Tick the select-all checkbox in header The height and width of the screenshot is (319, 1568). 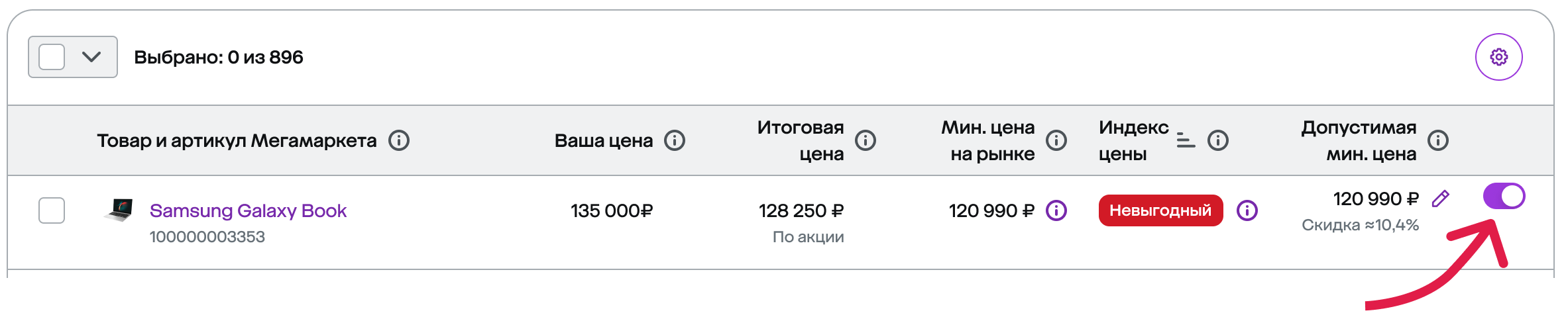point(52,57)
